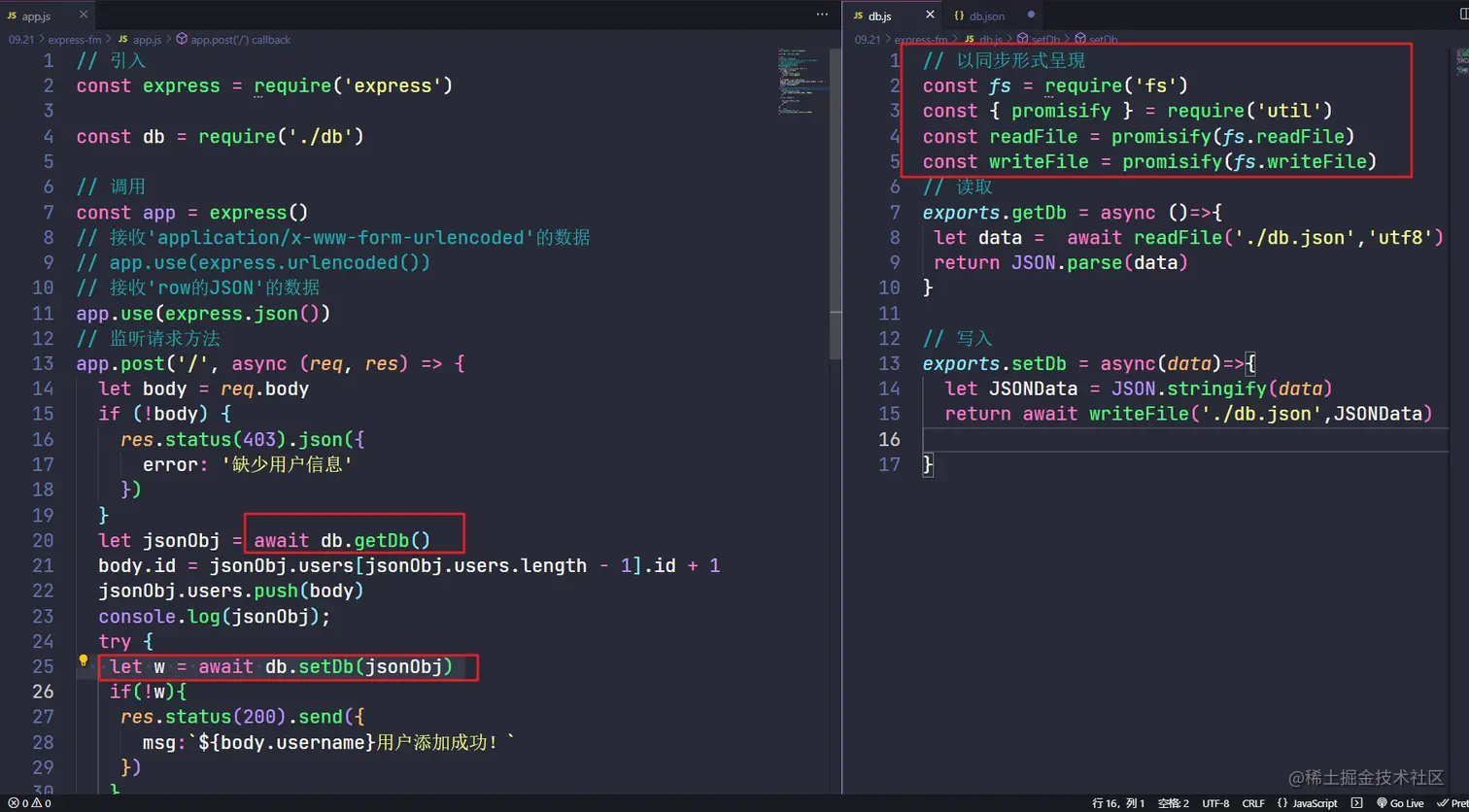Click the string '缺少用户信息' in app.js
This screenshot has width=1469, height=812.
[x=287, y=465]
